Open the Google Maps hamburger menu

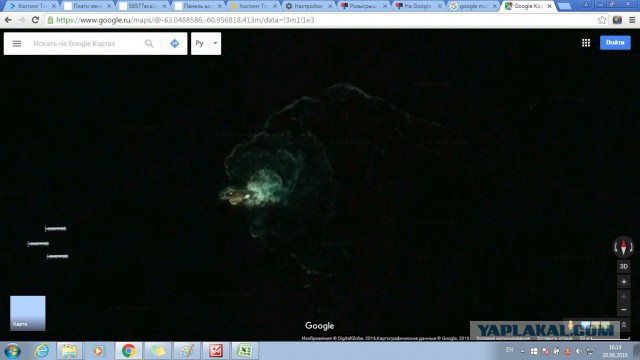pos(17,43)
